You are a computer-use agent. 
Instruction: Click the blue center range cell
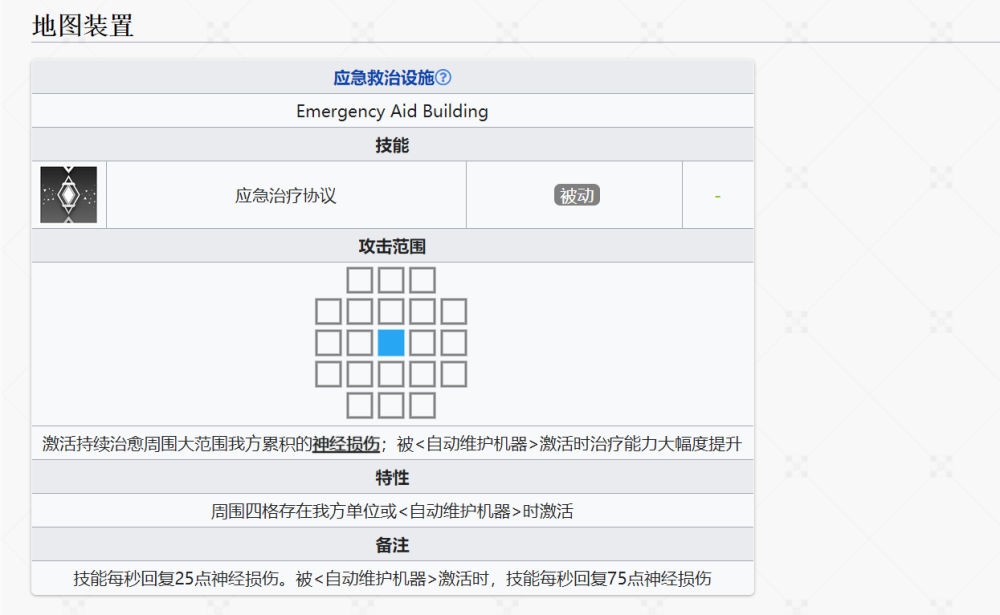click(x=391, y=343)
